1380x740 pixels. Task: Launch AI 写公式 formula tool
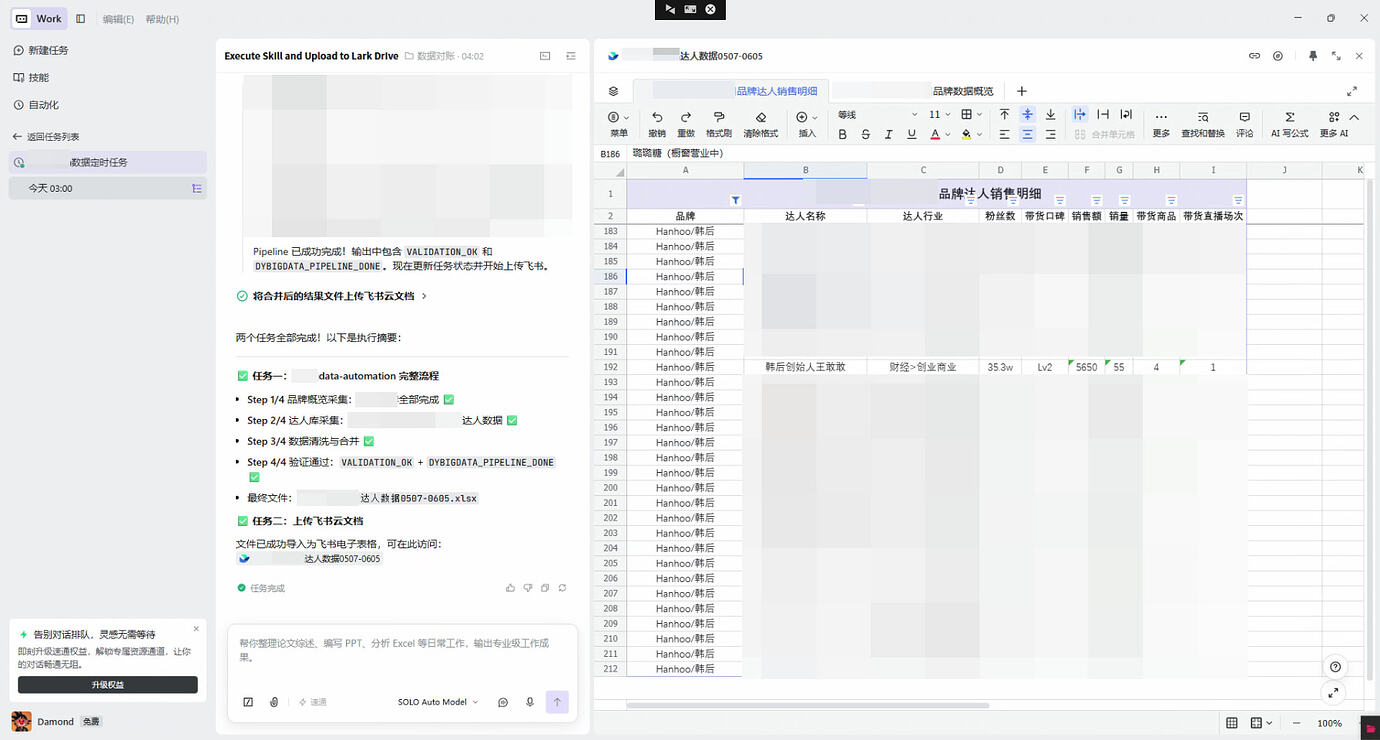pos(1290,123)
